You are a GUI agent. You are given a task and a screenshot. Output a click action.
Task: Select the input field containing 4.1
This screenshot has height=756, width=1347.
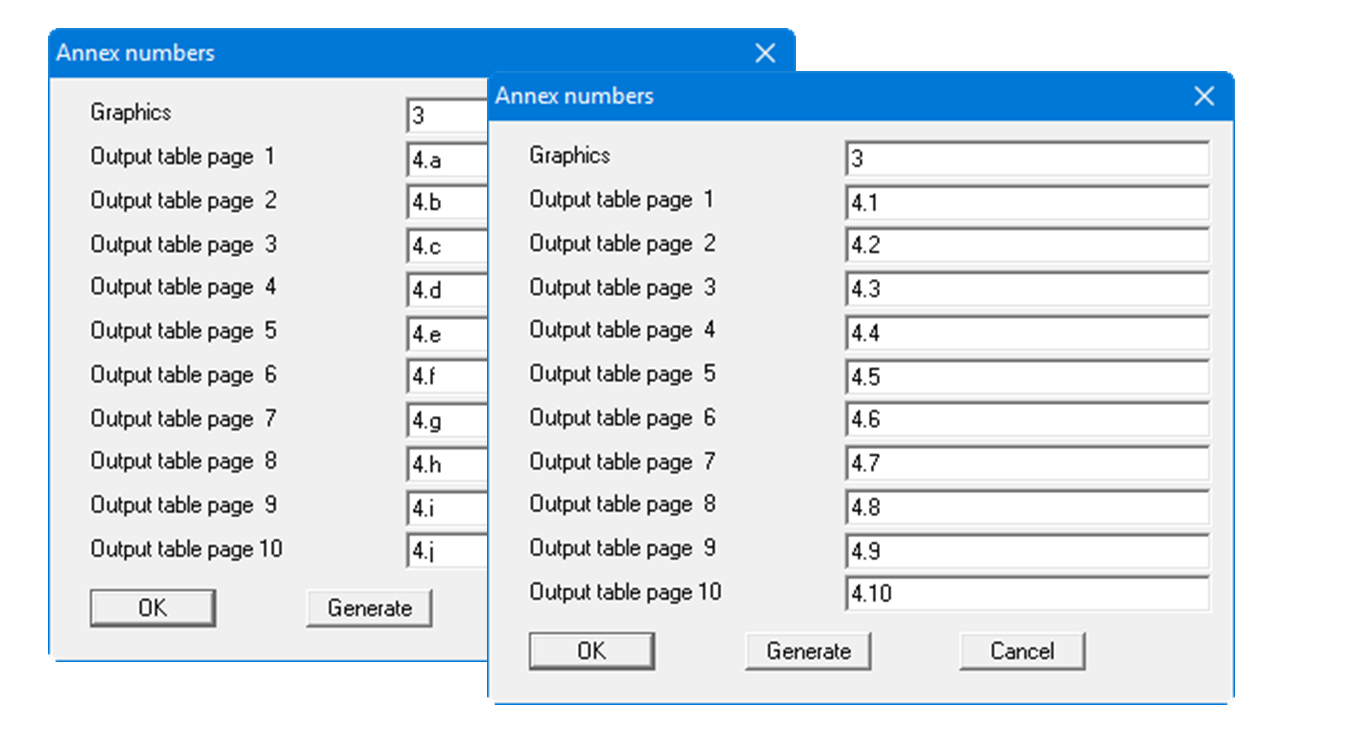1026,203
